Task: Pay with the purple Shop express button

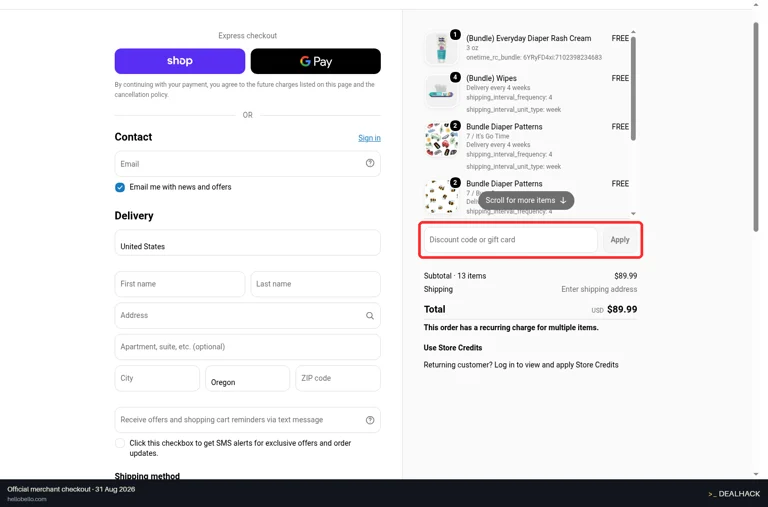Action: 180,61
